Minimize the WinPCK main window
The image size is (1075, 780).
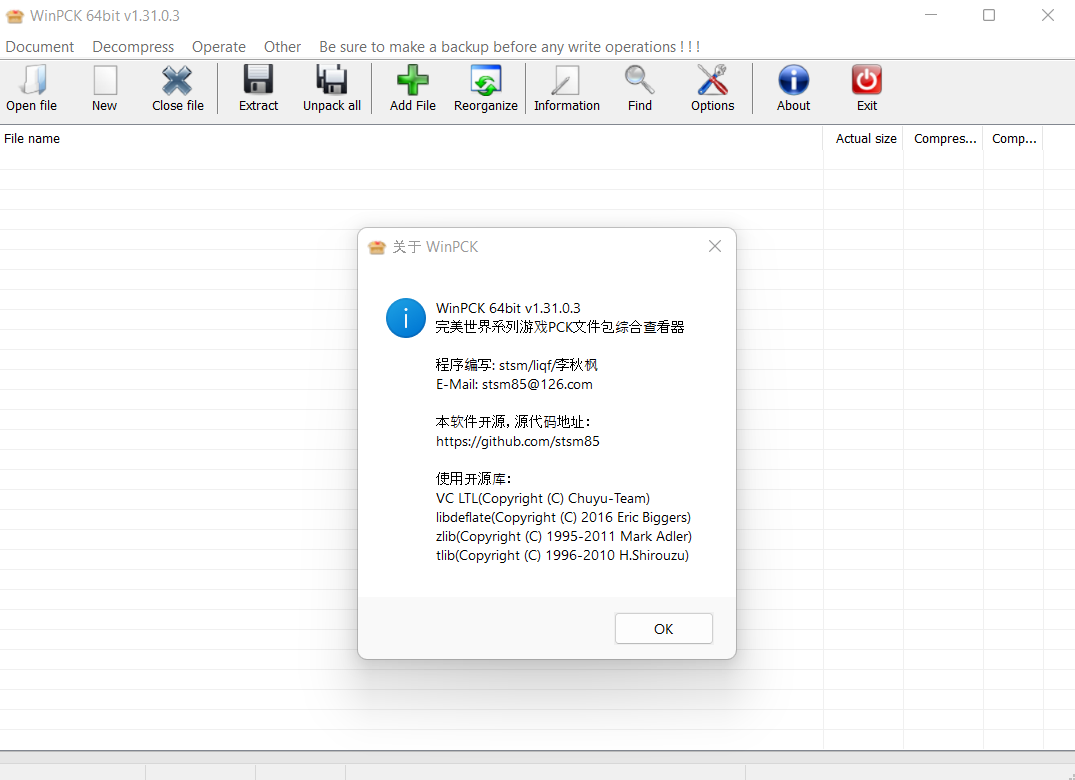(930, 15)
